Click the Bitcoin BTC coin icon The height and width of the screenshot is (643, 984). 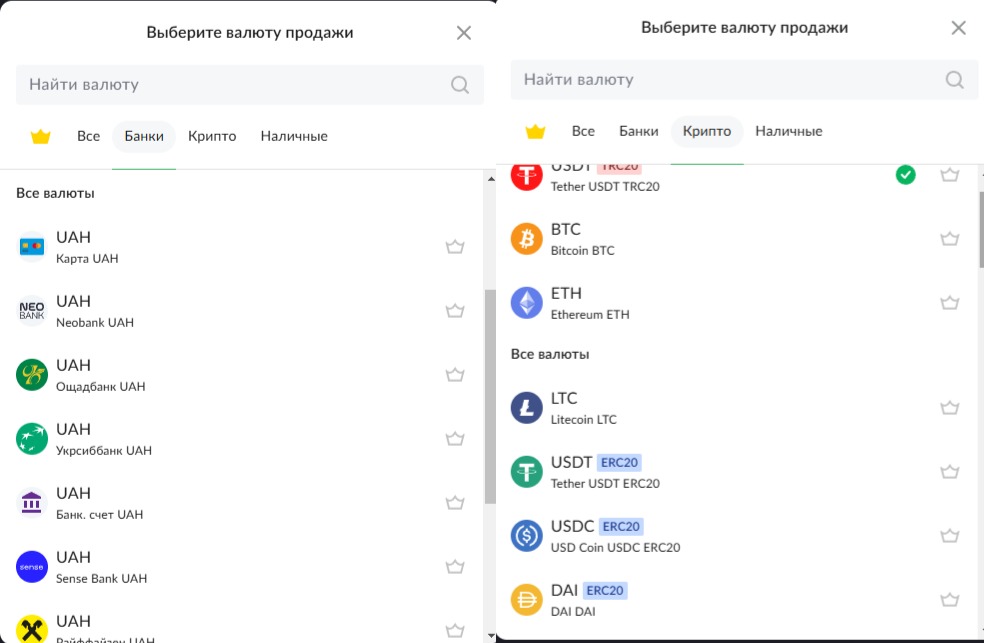527,239
